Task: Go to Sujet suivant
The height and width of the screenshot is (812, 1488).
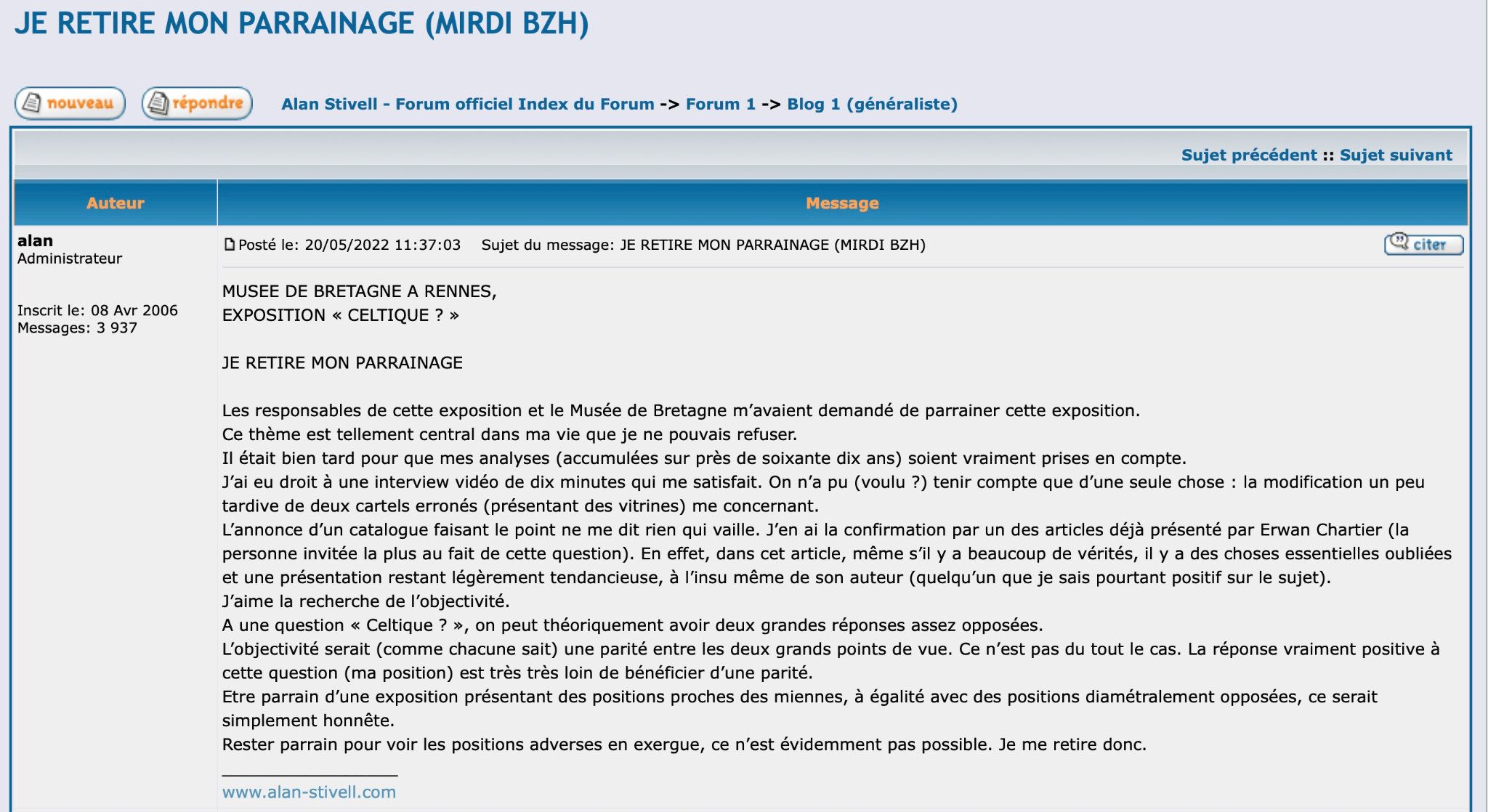Action: point(1396,155)
